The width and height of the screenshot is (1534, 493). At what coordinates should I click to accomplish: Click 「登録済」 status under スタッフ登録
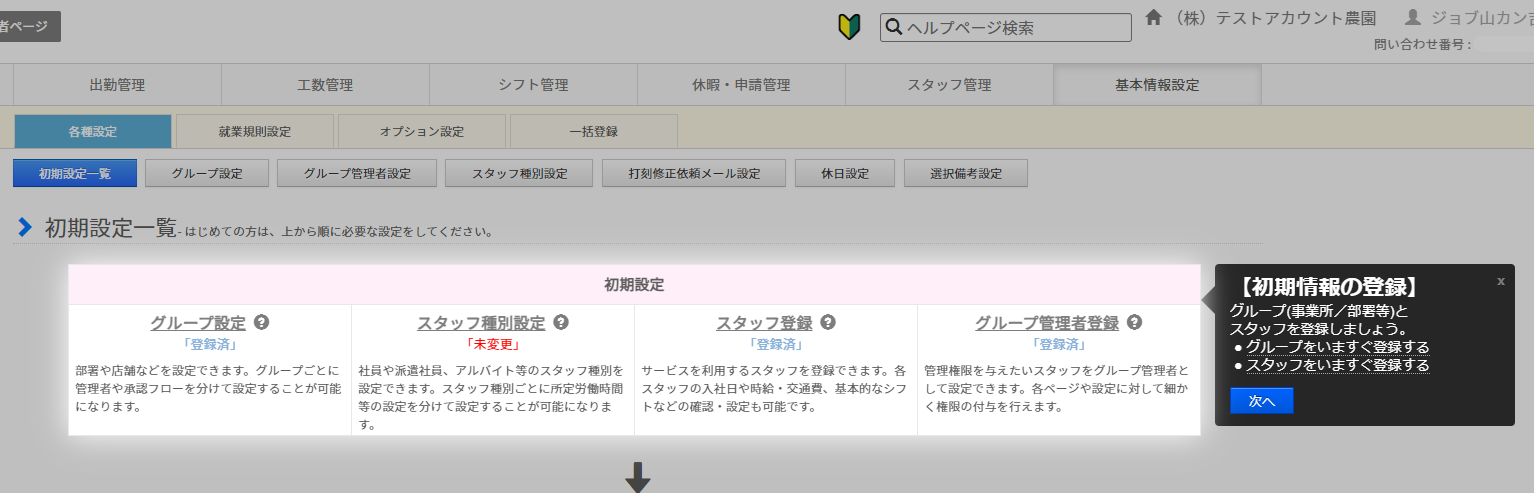coord(776,344)
